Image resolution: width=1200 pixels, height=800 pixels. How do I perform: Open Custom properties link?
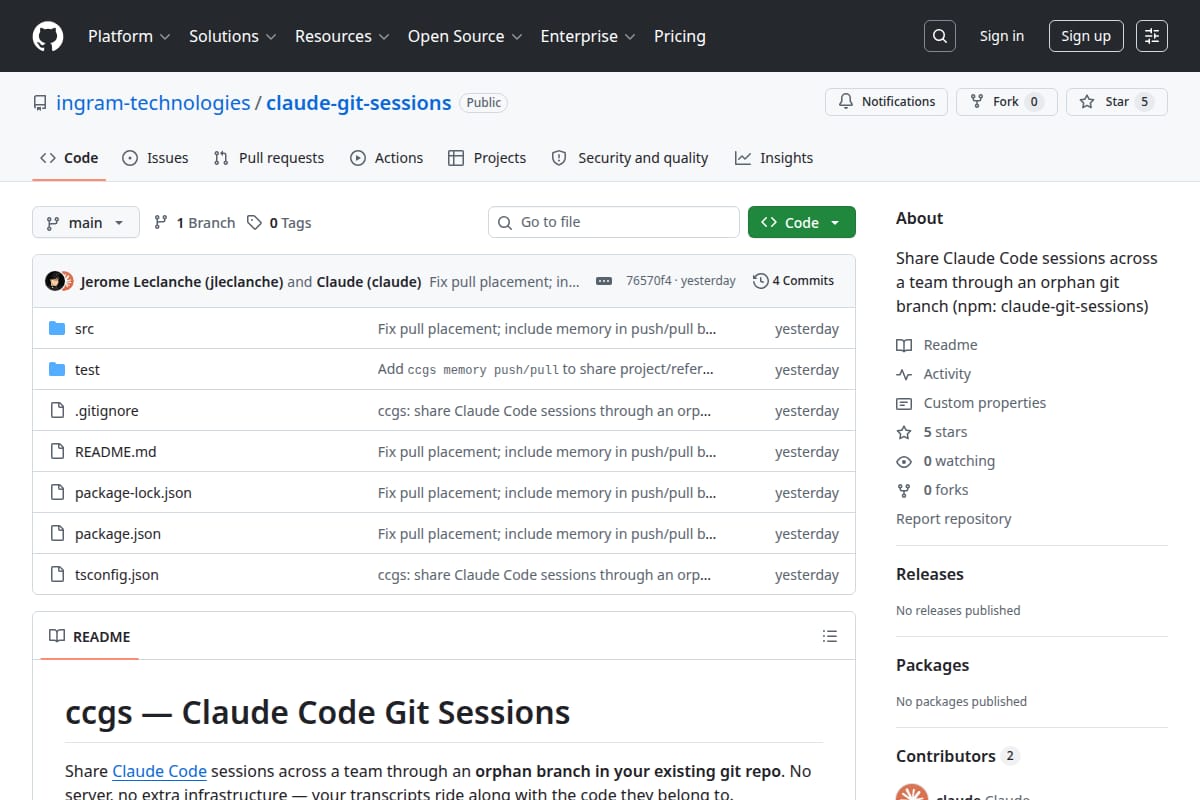point(971,403)
